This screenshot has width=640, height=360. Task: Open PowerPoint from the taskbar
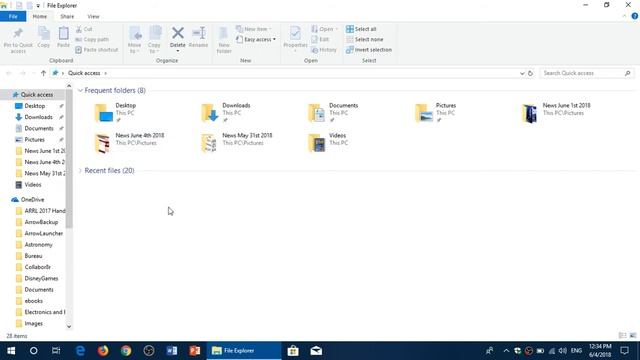[195, 351]
